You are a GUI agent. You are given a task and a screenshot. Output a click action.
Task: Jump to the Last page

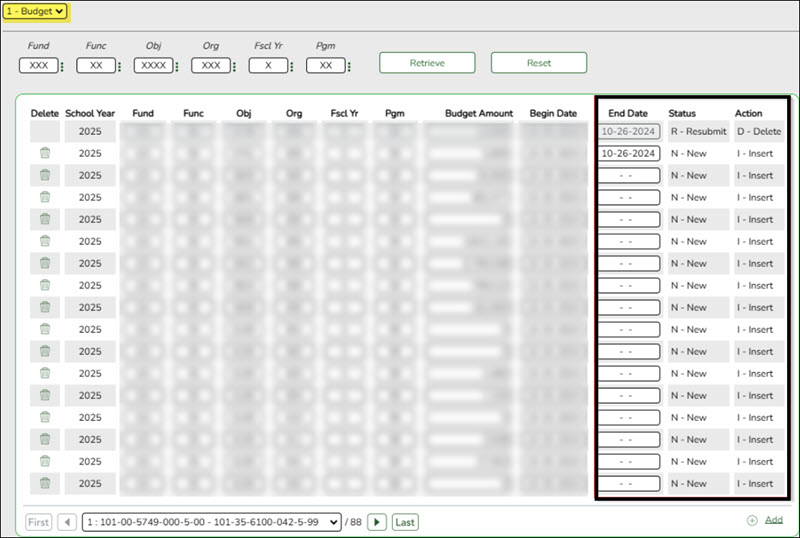tap(405, 522)
